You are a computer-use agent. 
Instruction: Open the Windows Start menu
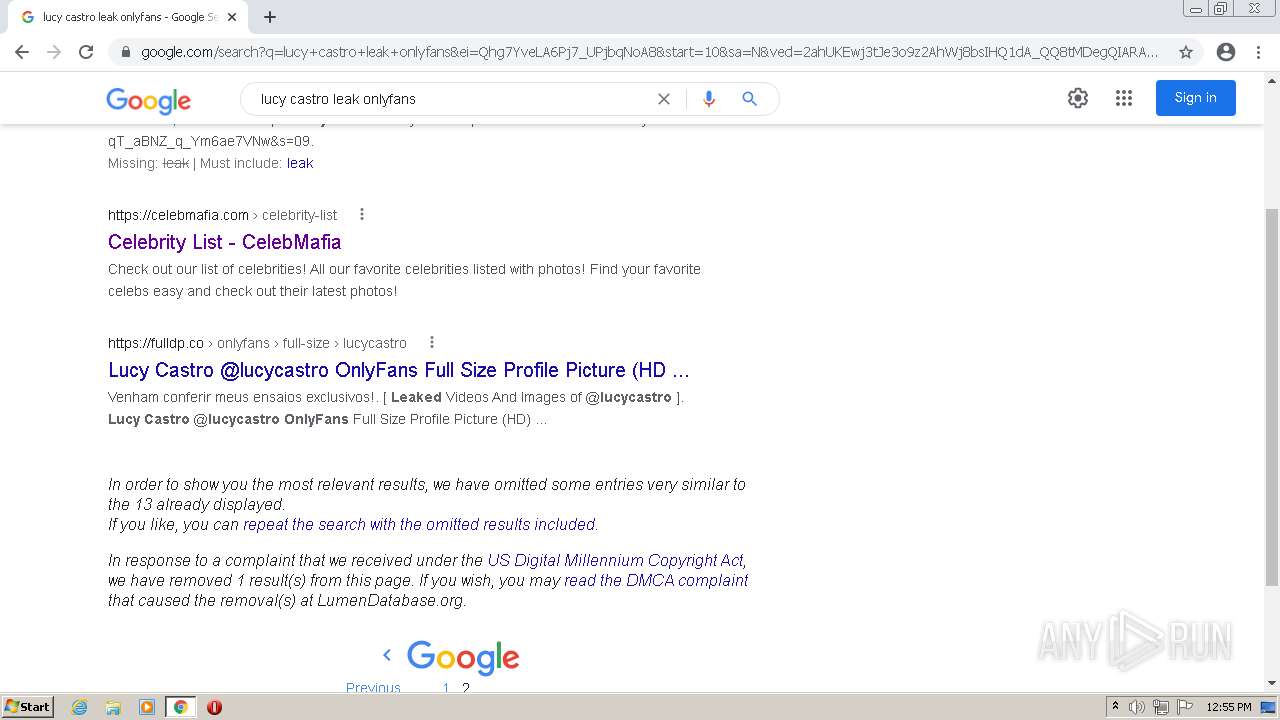(28, 707)
